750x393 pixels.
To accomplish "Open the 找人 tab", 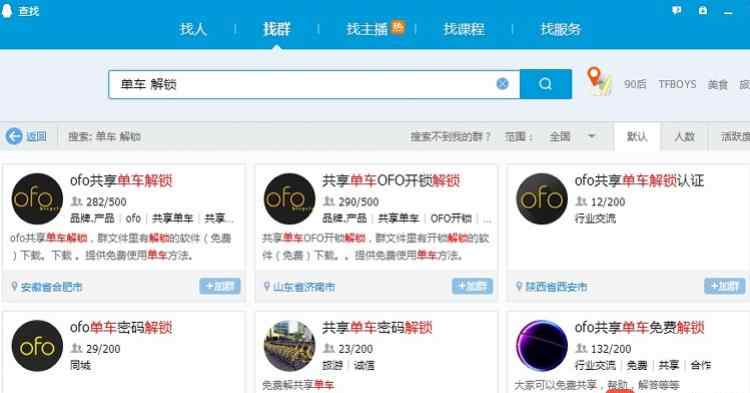I will click(x=193, y=29).
